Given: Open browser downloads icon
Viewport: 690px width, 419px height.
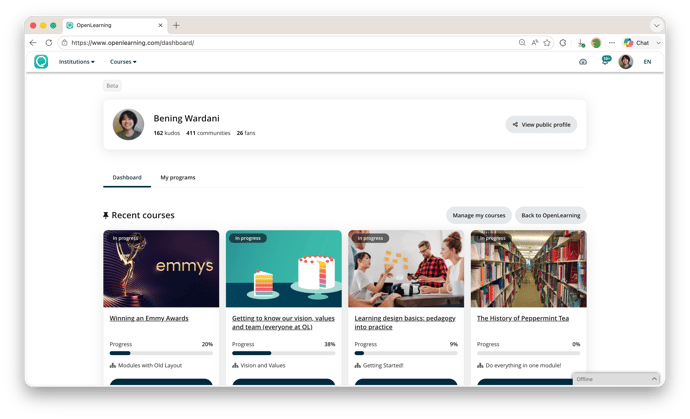Looking at the screenshot, I should click(x=581, y=43).
